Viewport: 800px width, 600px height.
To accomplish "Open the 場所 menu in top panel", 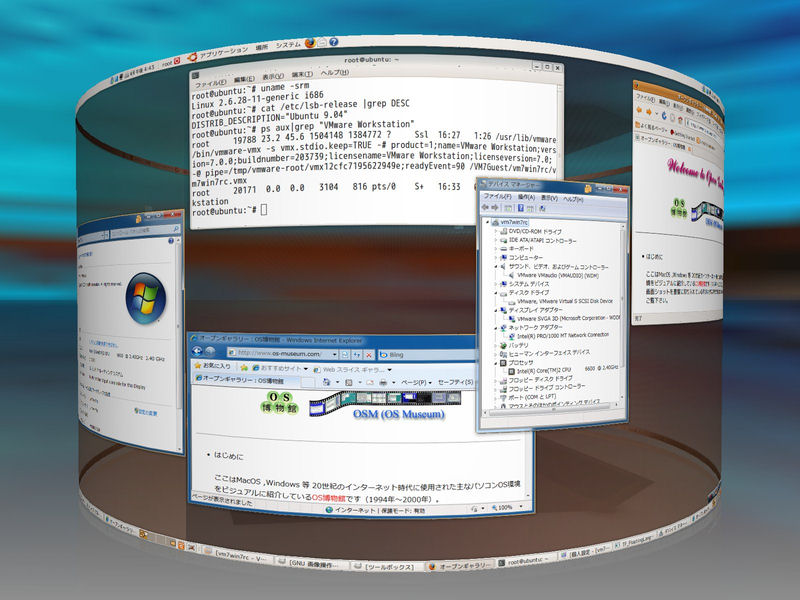I will 262,47.
